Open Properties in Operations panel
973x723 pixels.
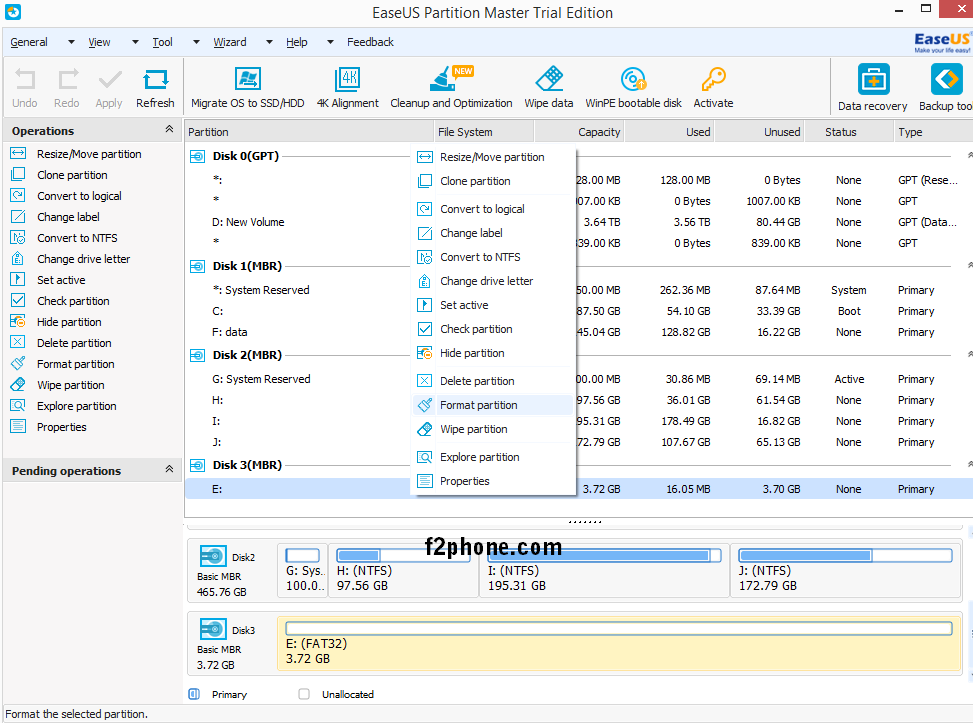tap(61, 427)
